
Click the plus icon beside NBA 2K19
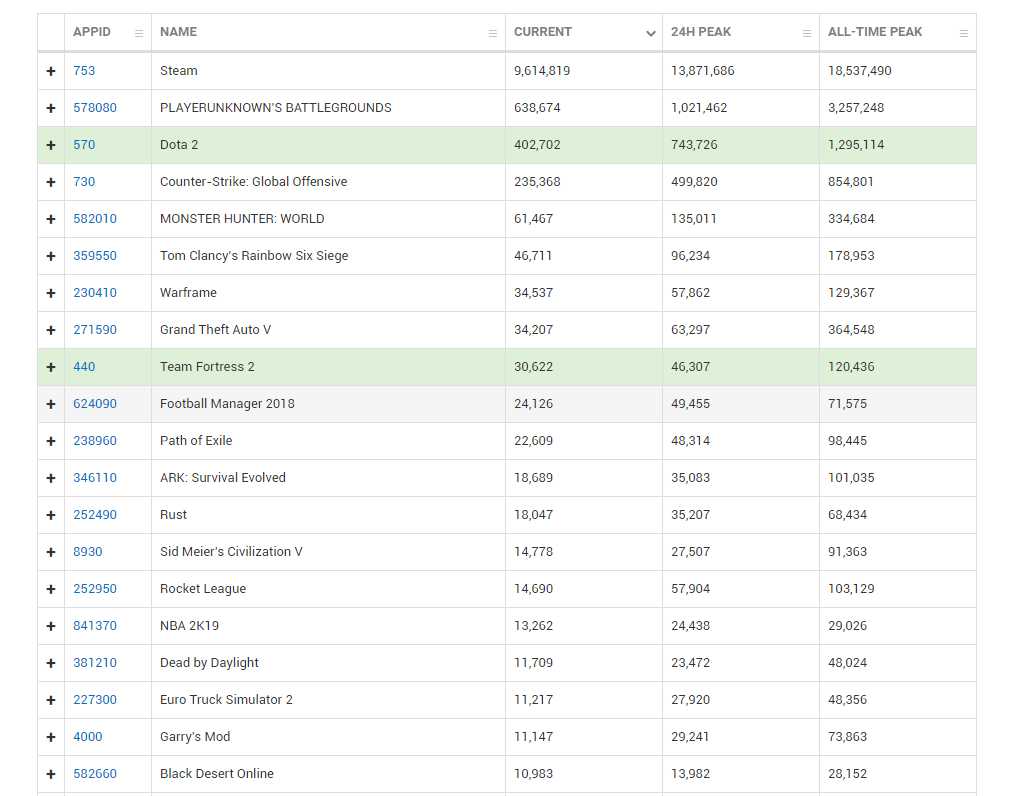click(51, 626)
